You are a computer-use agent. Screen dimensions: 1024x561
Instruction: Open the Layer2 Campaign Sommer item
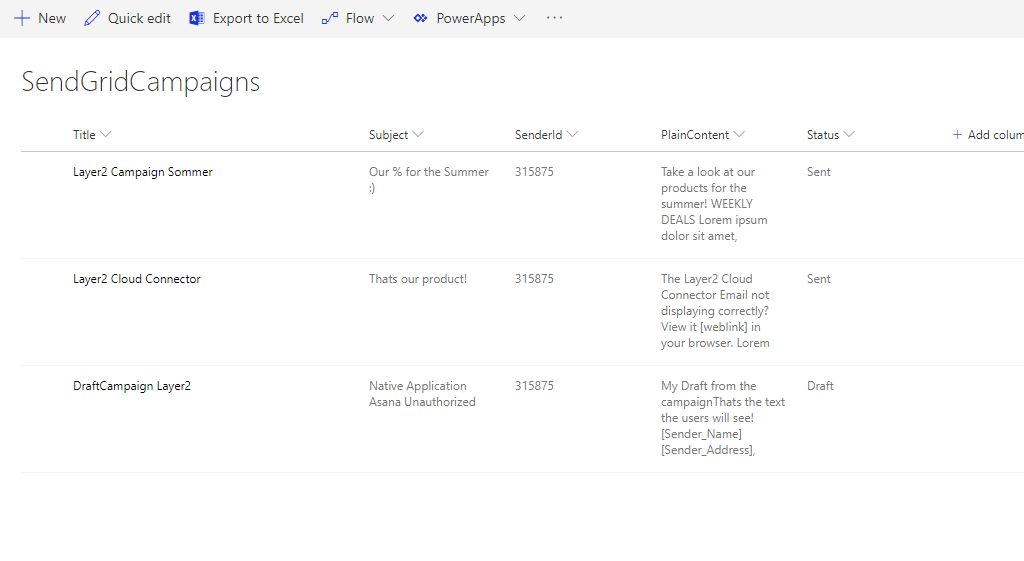142,172
